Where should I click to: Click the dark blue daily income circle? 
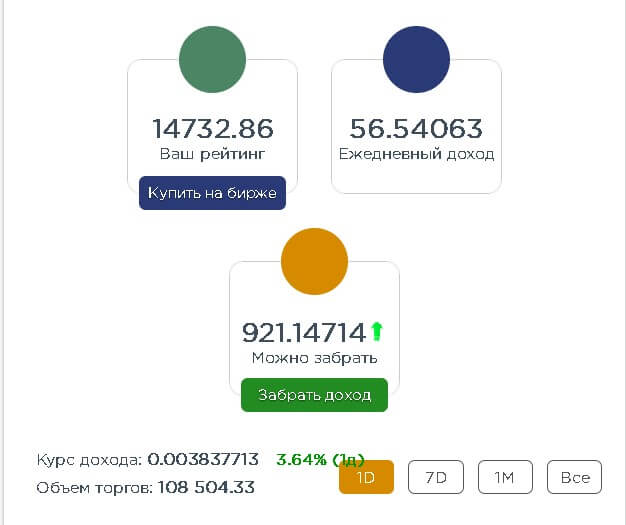click(416, 59)
